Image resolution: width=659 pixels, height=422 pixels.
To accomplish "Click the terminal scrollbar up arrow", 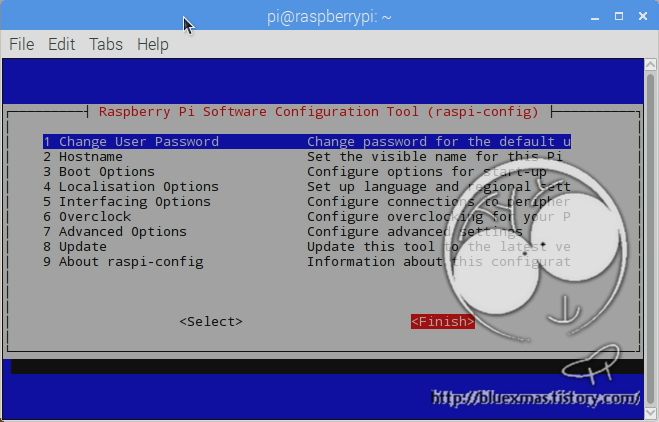I will tap(651, 64).
